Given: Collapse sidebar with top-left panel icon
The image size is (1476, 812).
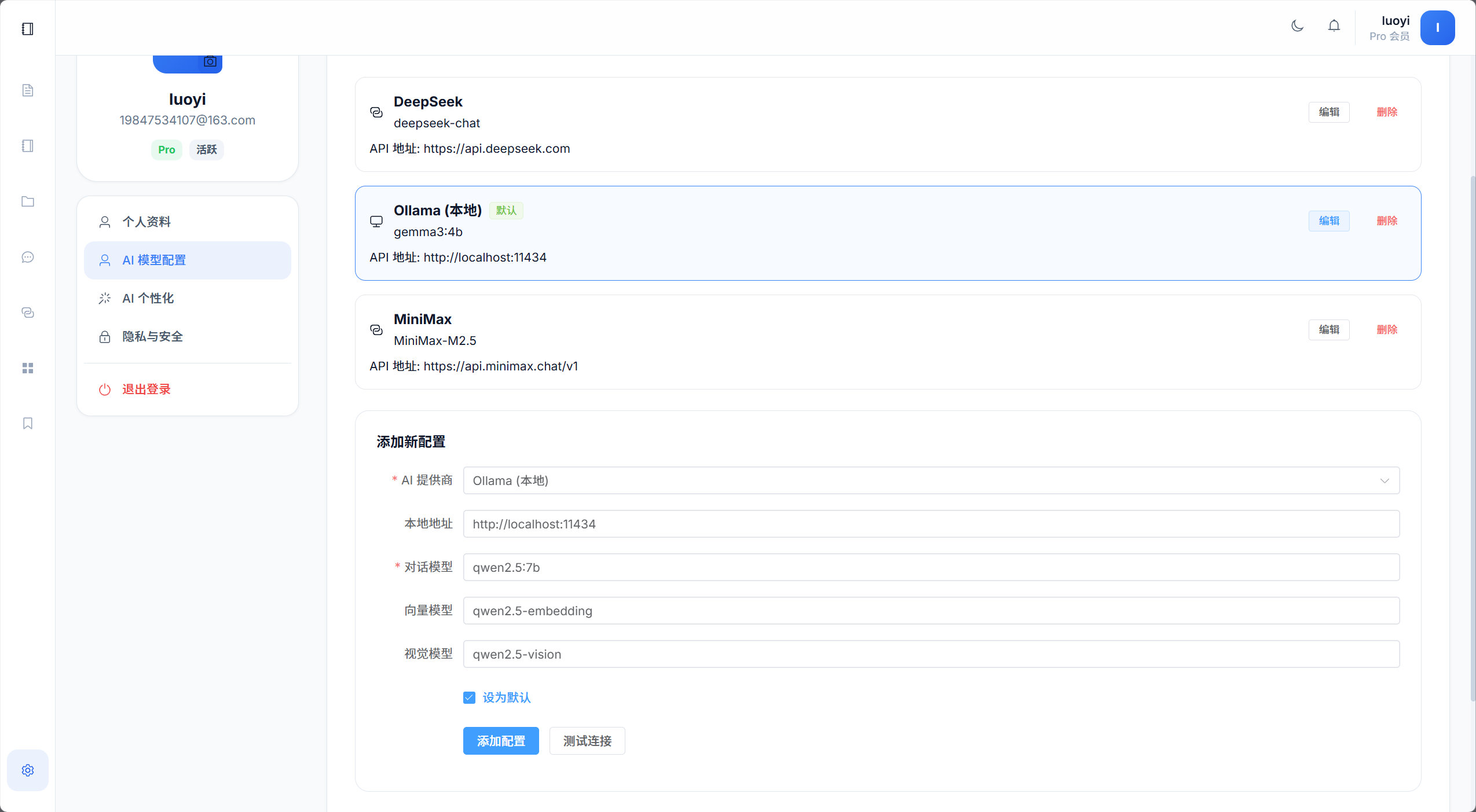Looking at the screenshot, I should coord(28,29).
